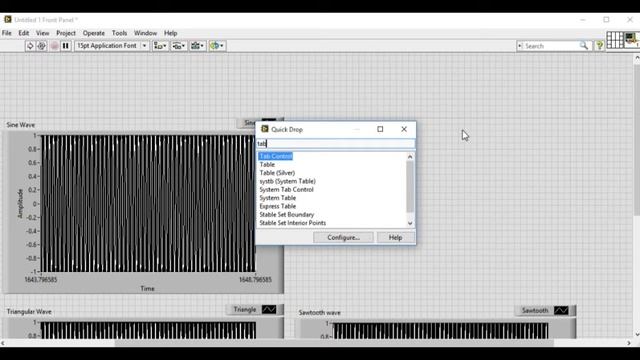
Task: Open the 15pt Application Font dropdown
Action: coord(111,46)
